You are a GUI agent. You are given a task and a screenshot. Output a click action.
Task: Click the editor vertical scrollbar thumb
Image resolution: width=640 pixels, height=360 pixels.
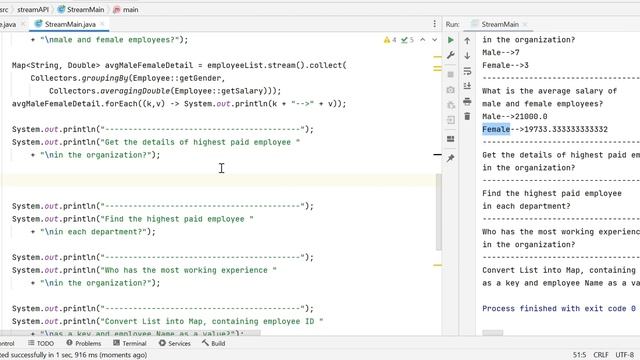point(439,212)
